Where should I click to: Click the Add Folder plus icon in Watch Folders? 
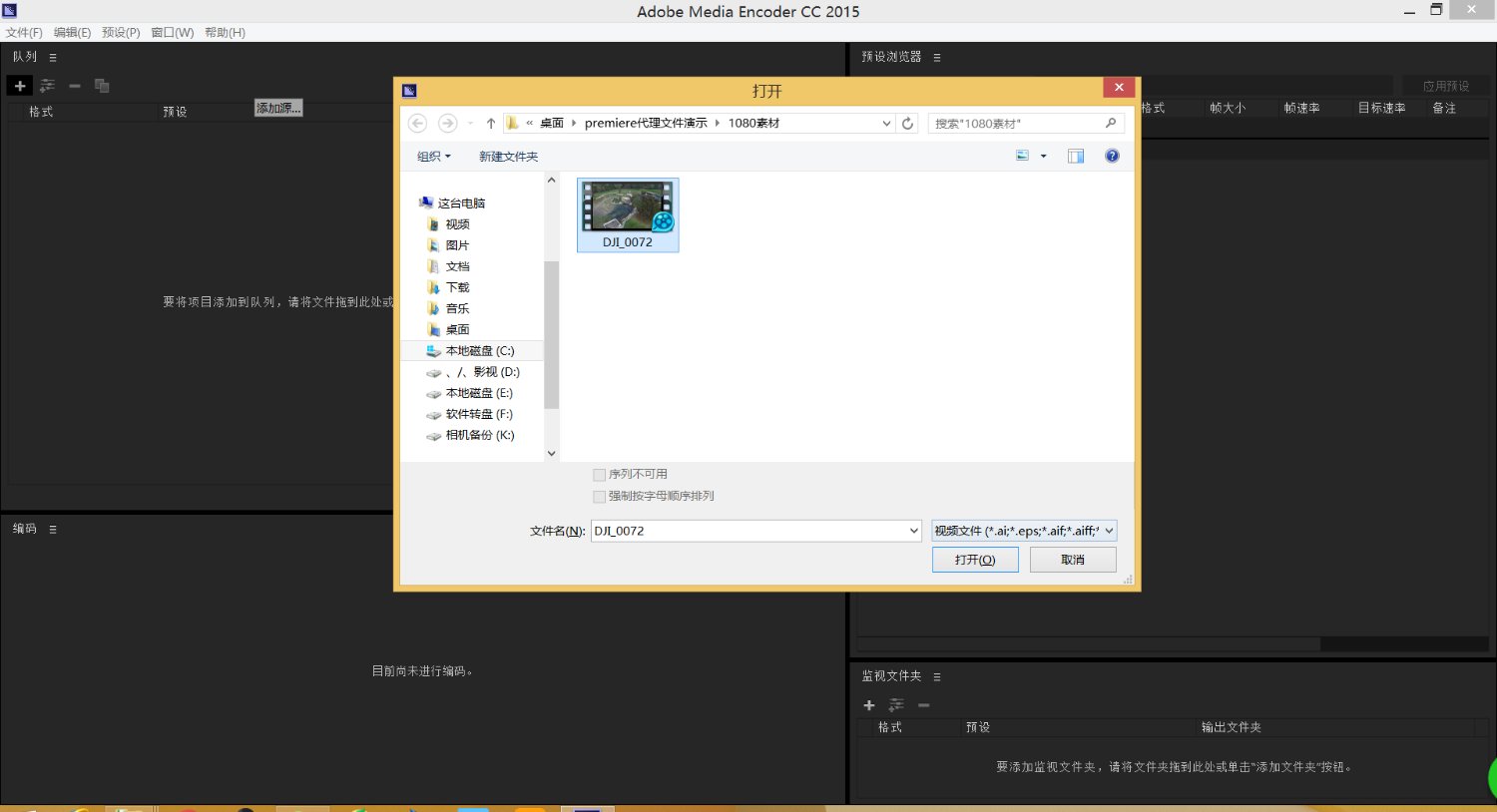[x=869, y=705]
